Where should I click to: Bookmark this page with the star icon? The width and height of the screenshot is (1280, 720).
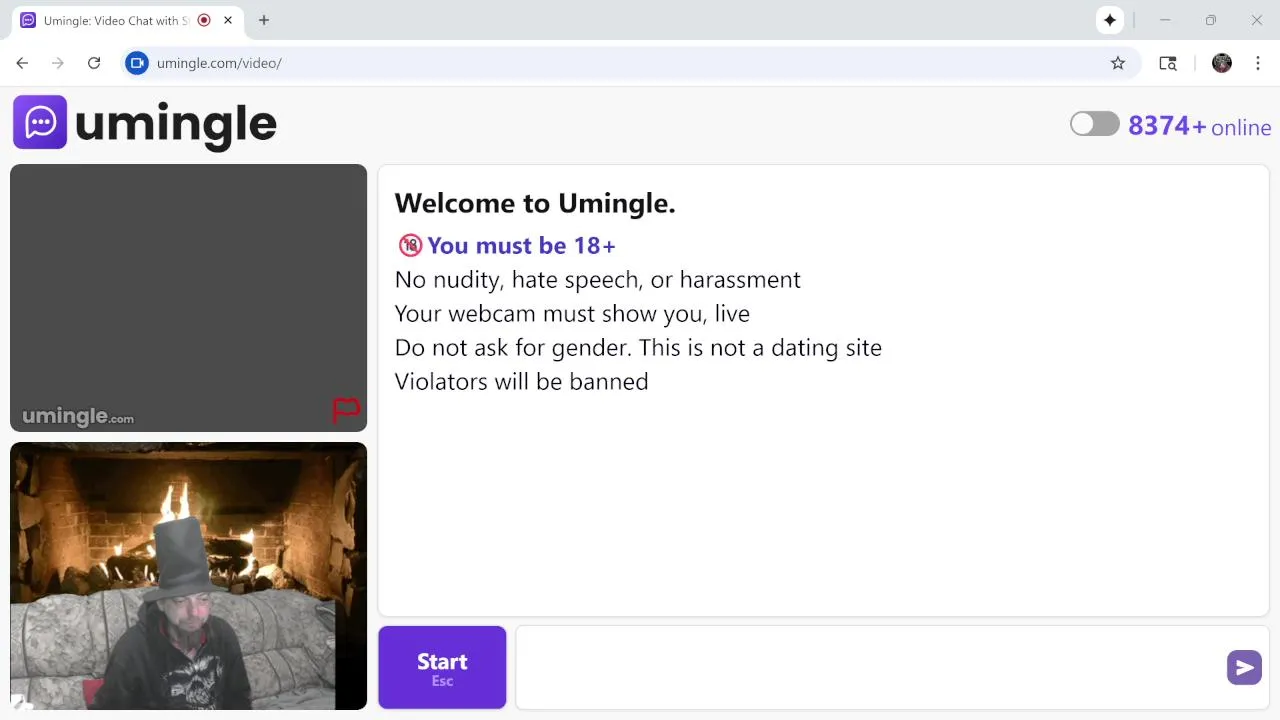coord(1118,63)
